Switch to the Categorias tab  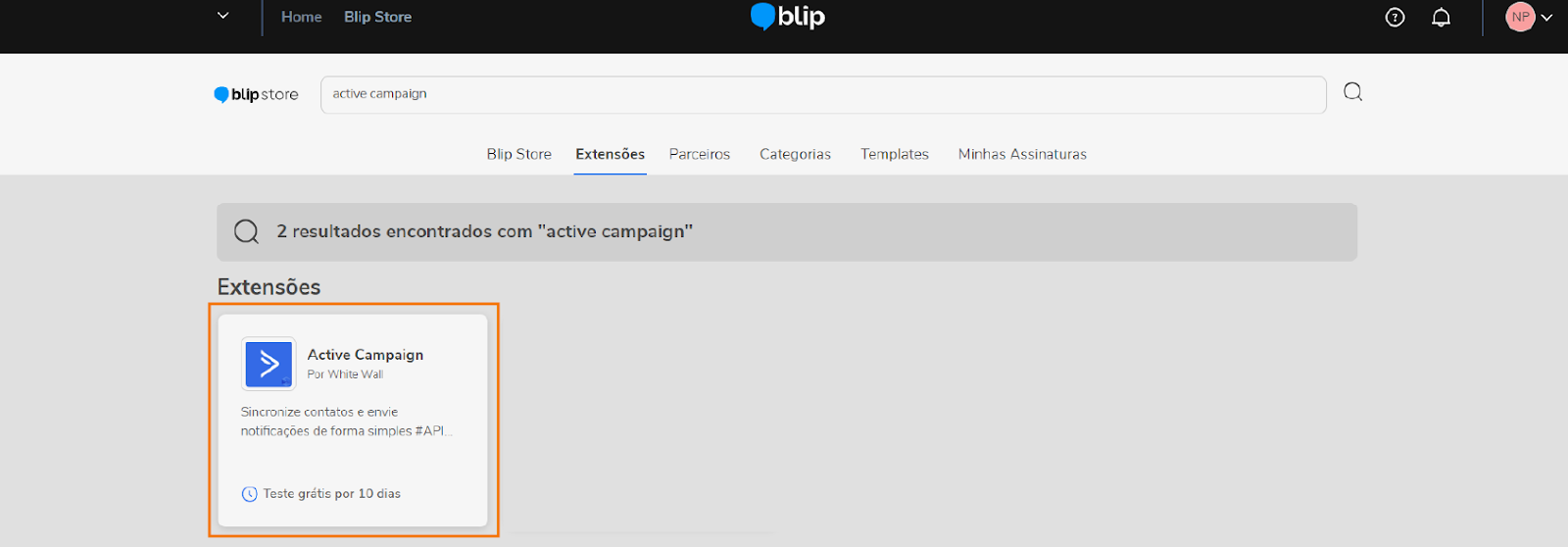pyautogui.click(x=795, y=154)
